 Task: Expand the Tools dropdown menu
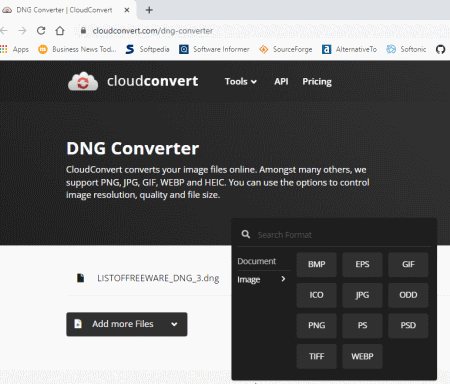241,81
